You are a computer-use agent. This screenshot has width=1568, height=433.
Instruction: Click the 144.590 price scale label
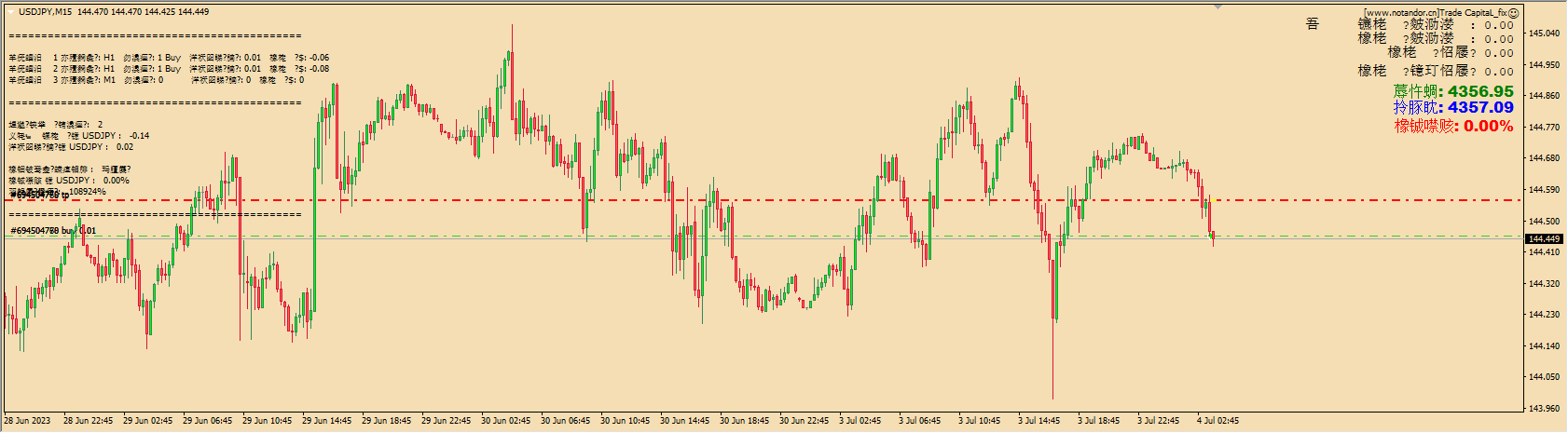coord(1545,190)
